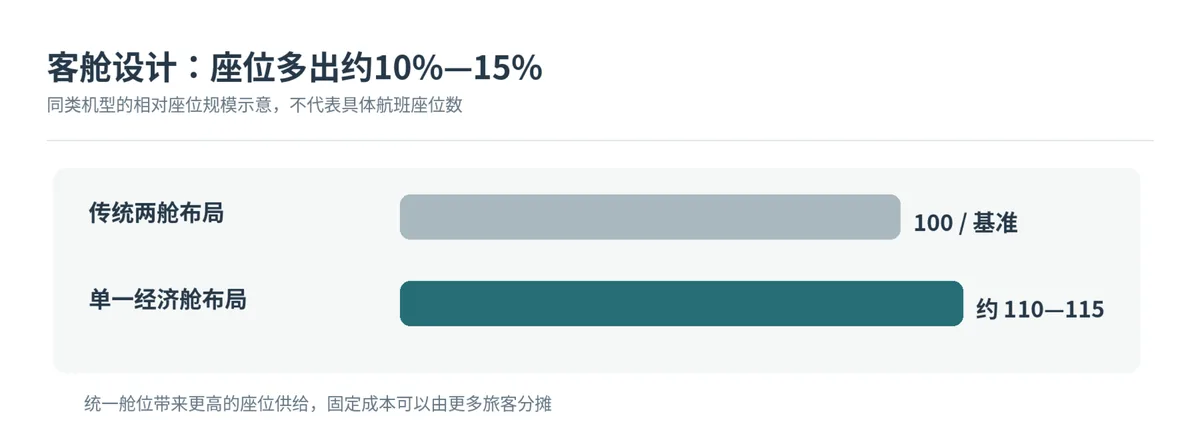Screen dimensions: 1200x426
Task: Select the 单一经济舱布局 row label
Action: click(167, 299)
